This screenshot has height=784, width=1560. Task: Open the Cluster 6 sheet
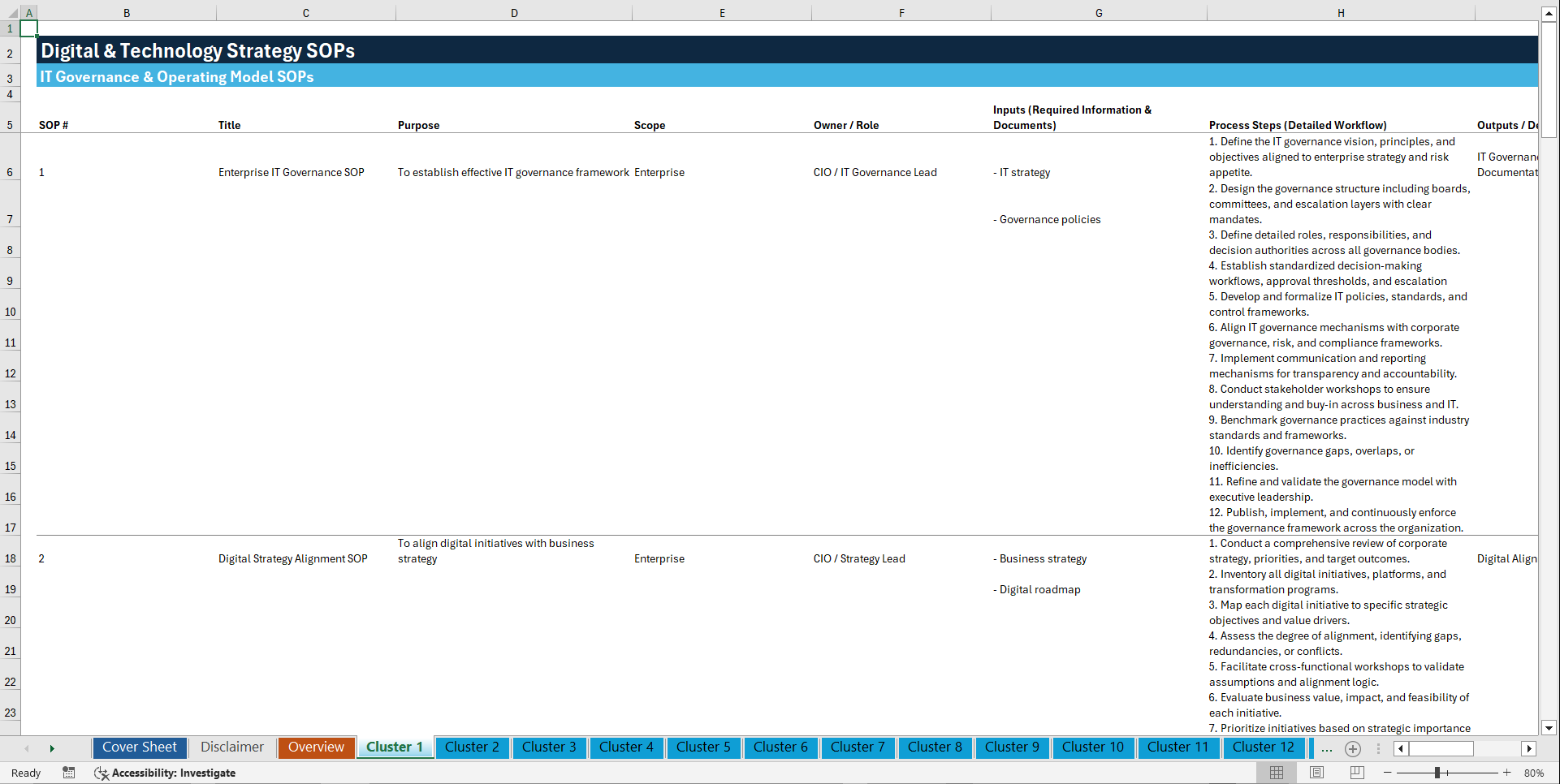point(780,747)
